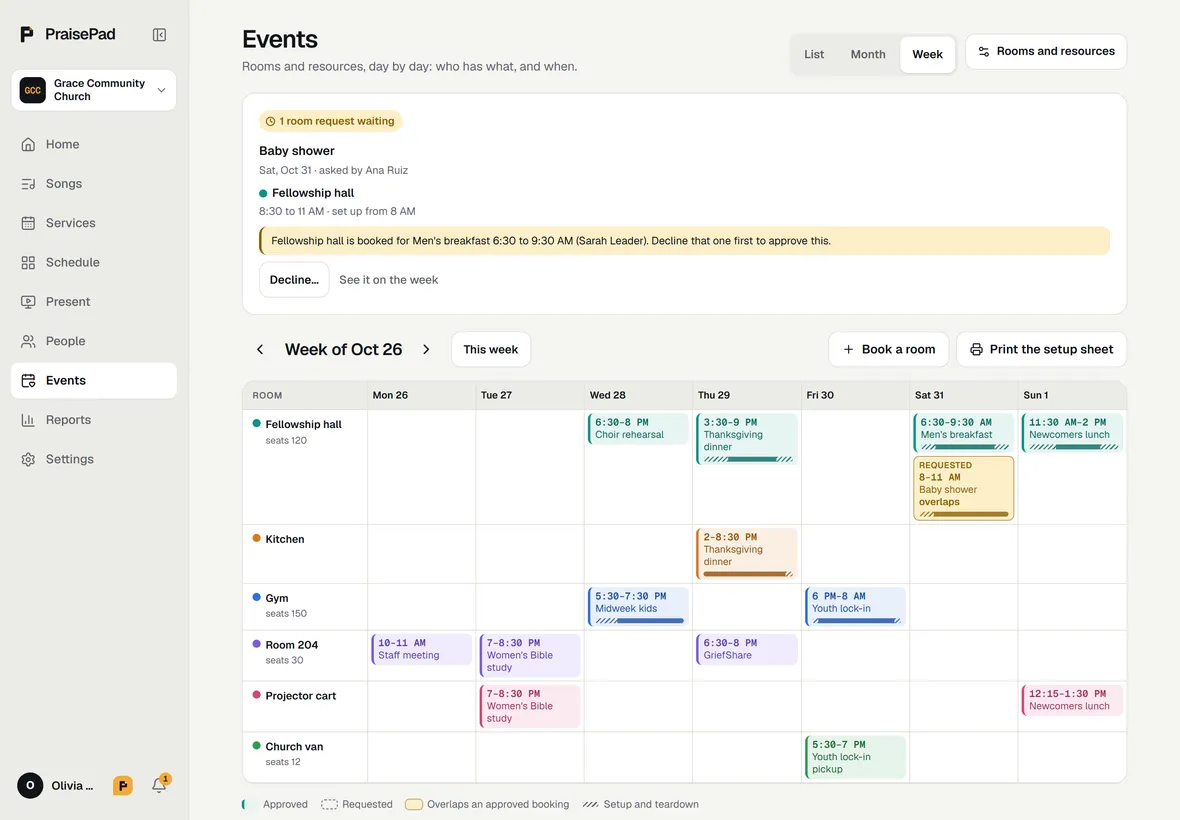1180x820 pixels.
Task: Open the Choir rehearsal booking on Wednesday
Action: 638,429
